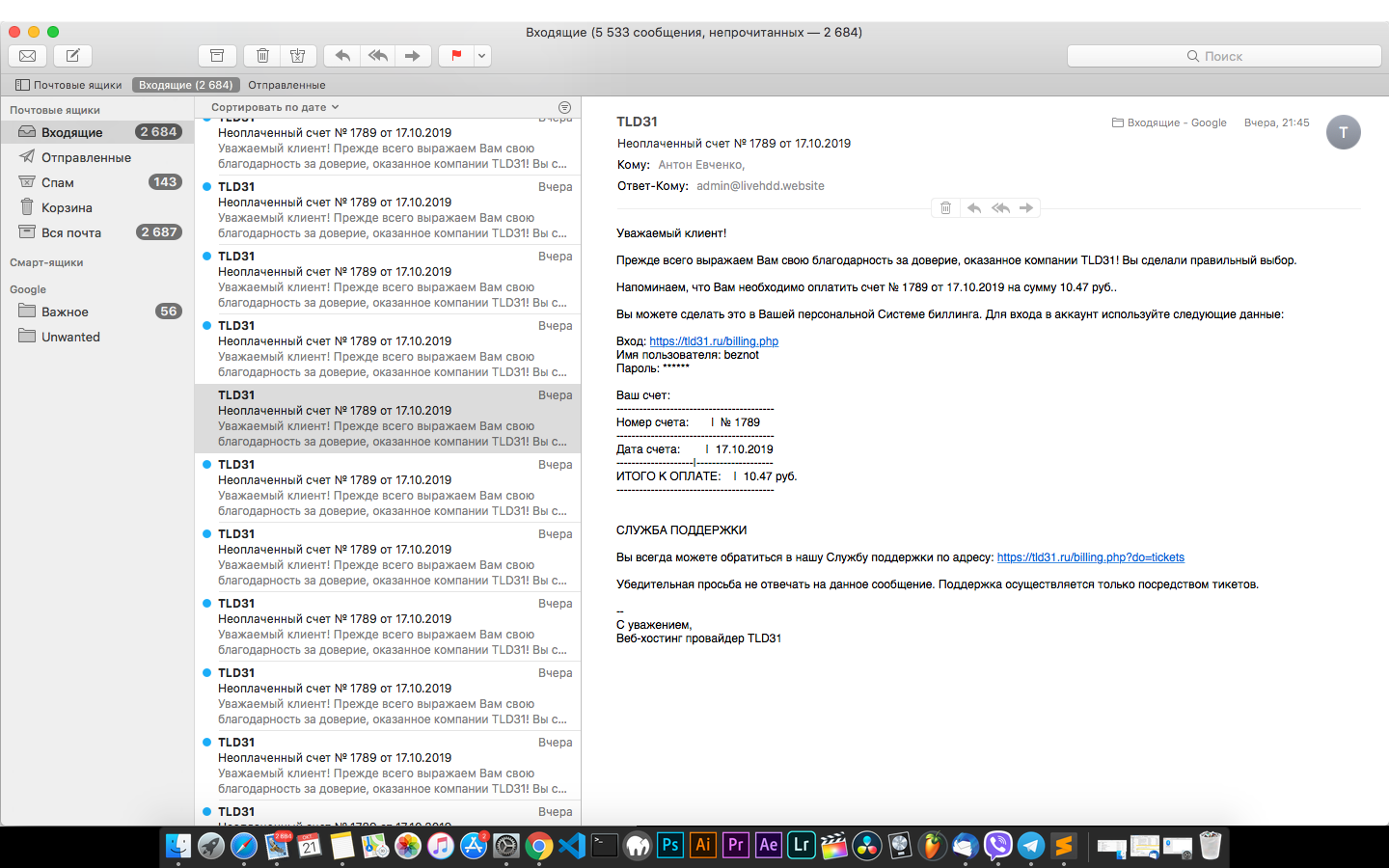Open the tld31.ru/billing.php login link
This screenshot has width=1389, height=868.
click(x=713, y=341)
